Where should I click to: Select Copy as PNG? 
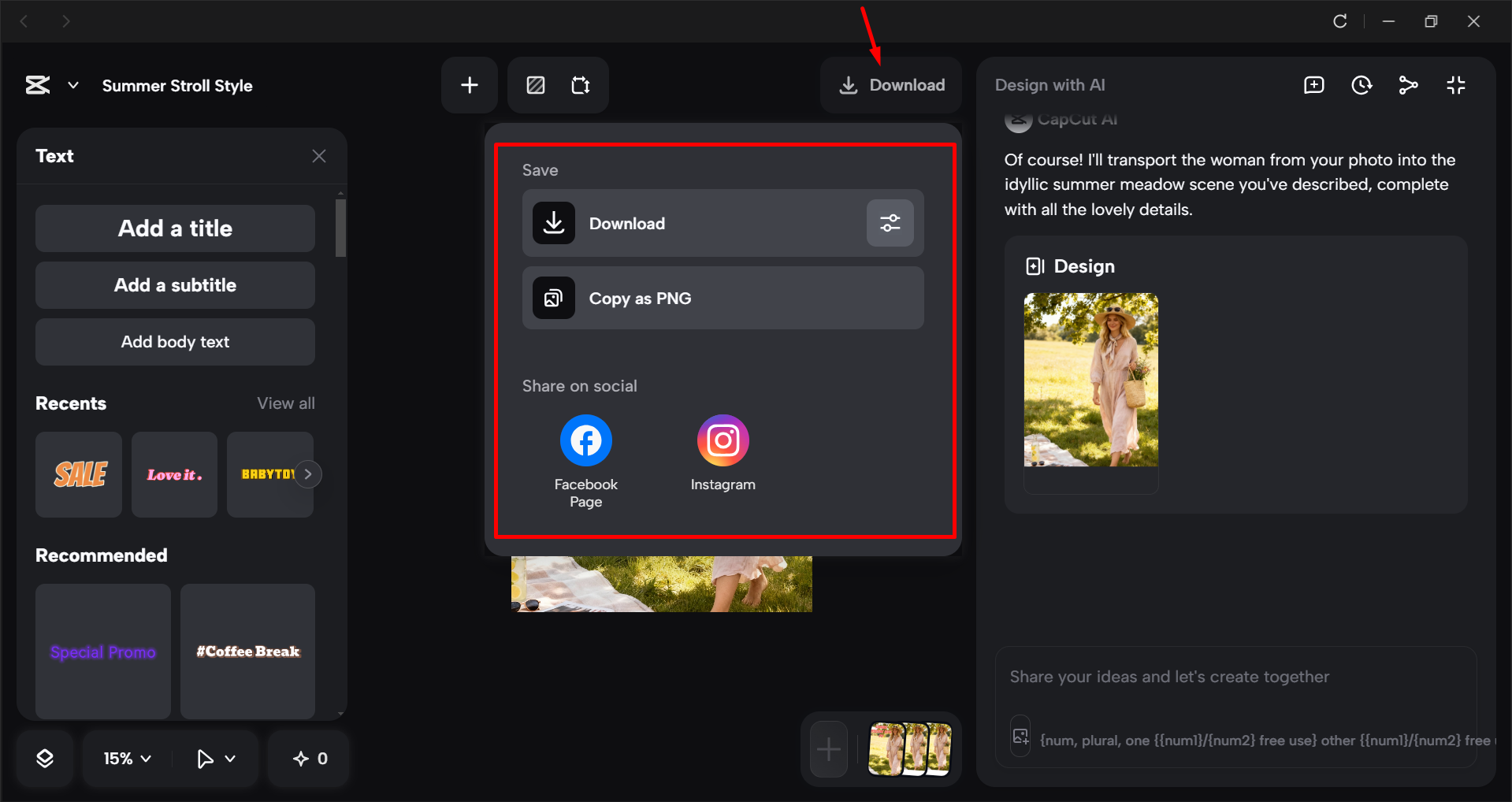point(722,298)
